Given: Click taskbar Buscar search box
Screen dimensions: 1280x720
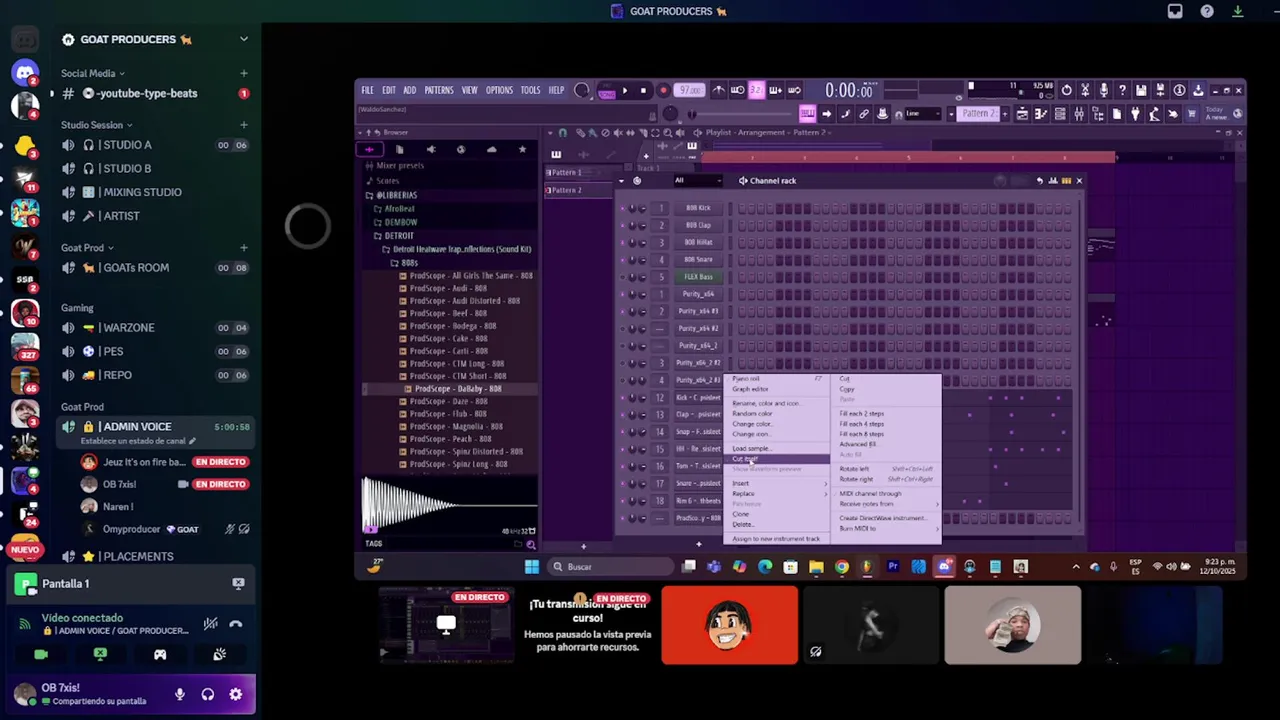Looking at the screenshot, I should click(x=610, y=567).
